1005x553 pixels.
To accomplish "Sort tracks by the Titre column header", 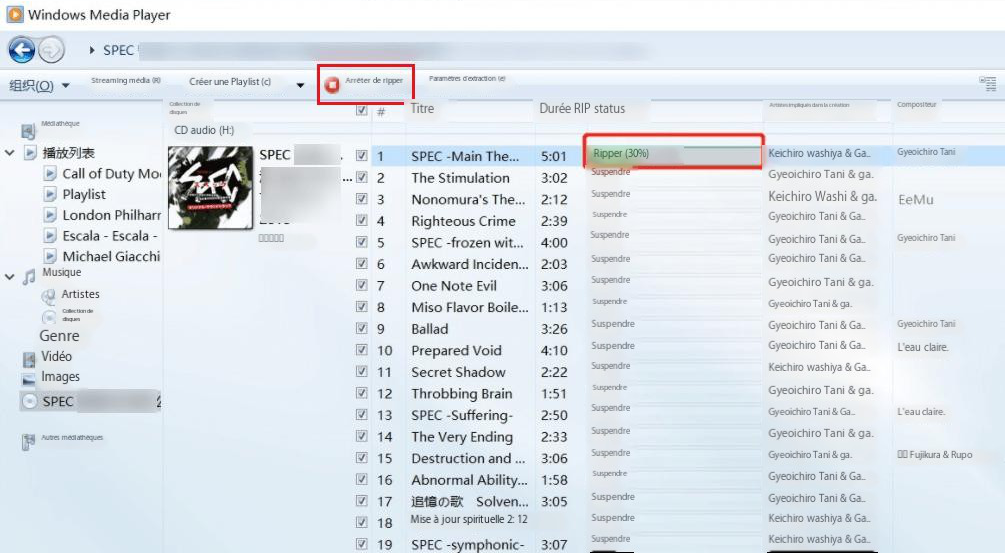I will [423, 109].
